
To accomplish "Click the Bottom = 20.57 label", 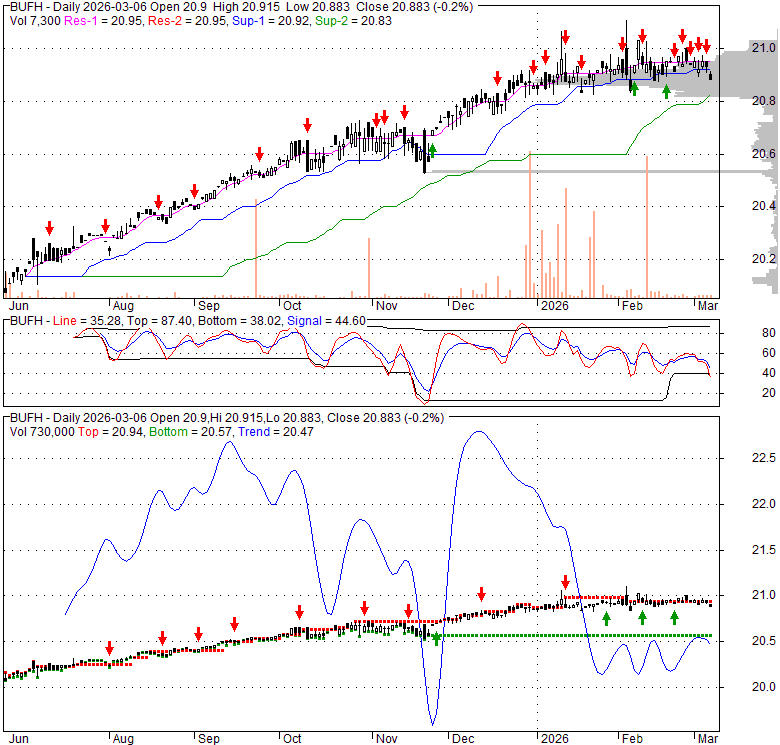I will (x=191, y=432).
